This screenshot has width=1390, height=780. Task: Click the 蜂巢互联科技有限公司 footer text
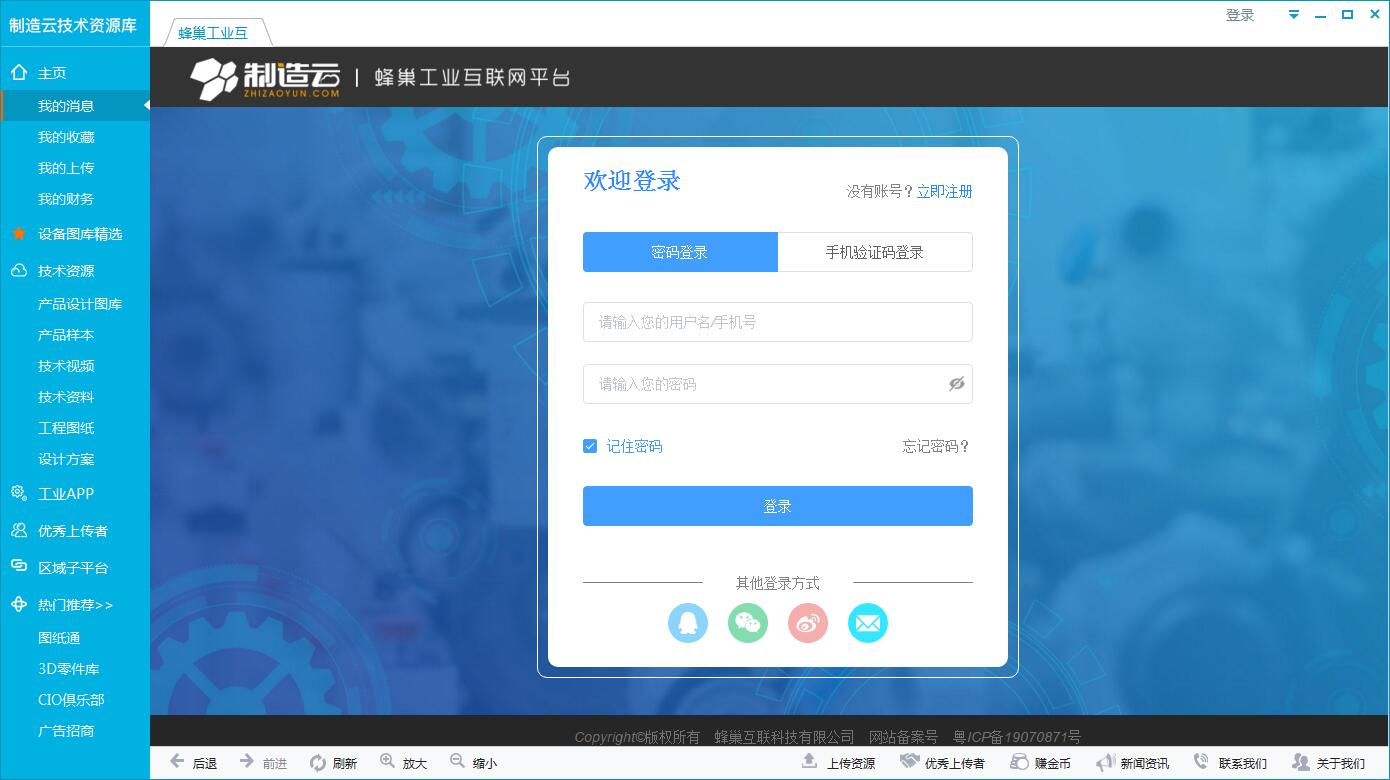click(784, 737)
